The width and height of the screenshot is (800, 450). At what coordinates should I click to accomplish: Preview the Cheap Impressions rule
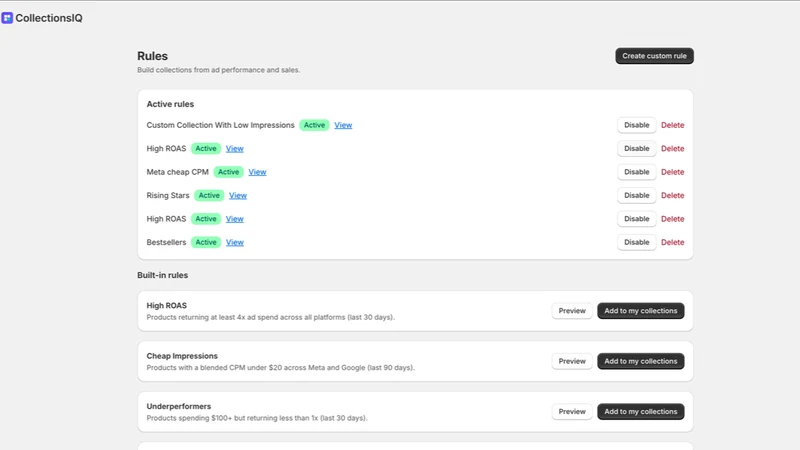[572, 361]
